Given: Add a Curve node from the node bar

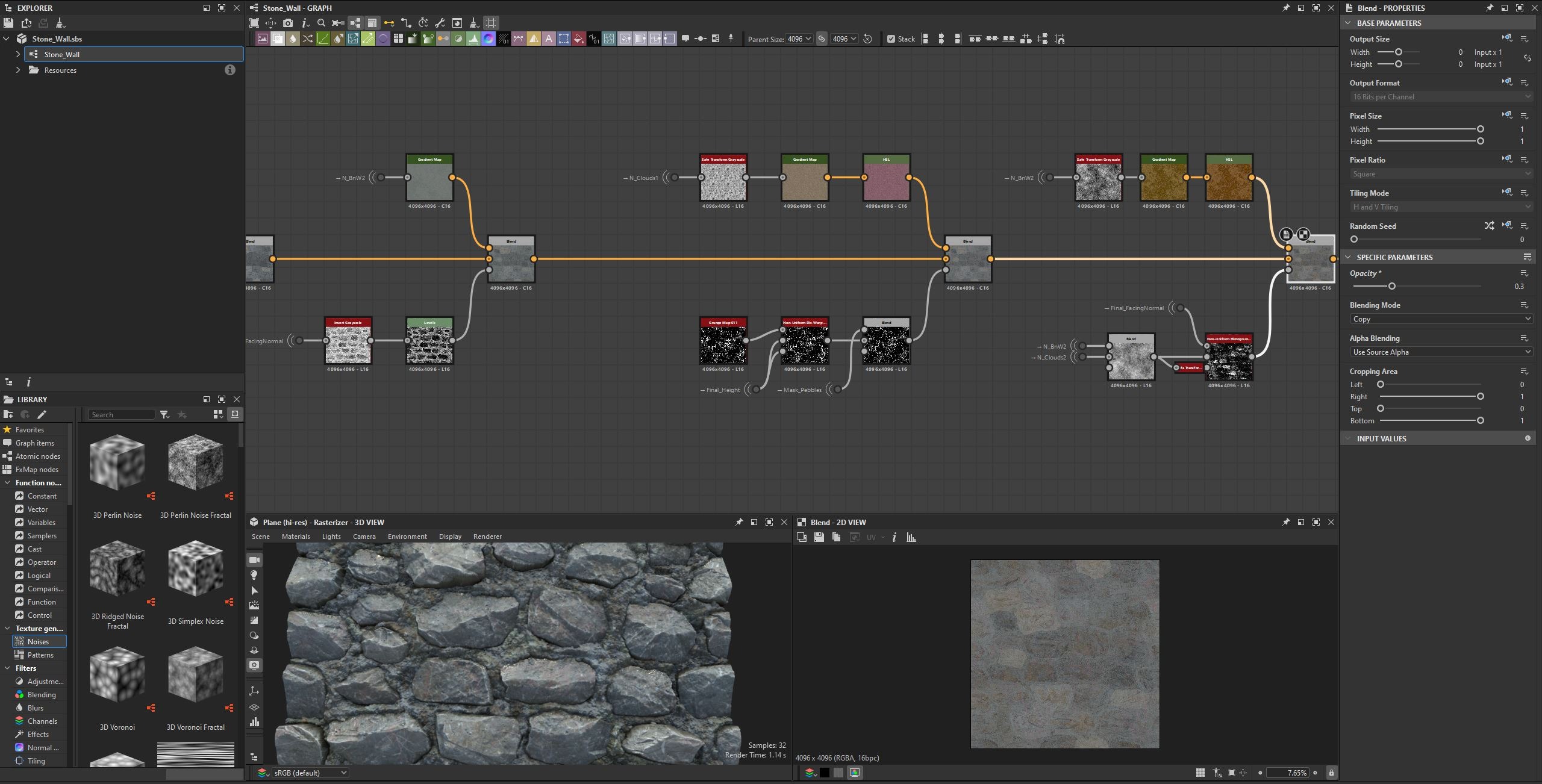Looking at the screenshot, I should 323,39.
